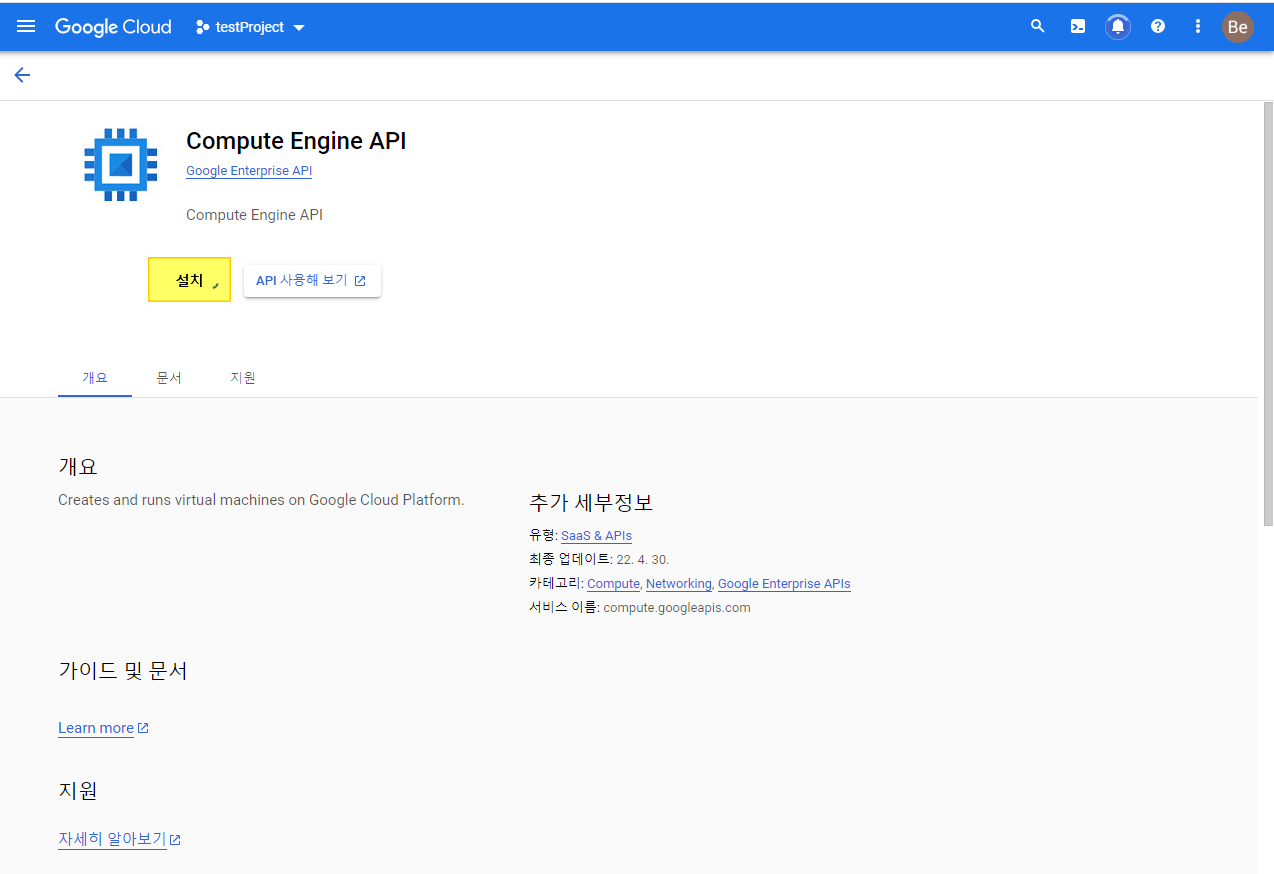Click the Compute Engine API title text

[x=296, y=141]
